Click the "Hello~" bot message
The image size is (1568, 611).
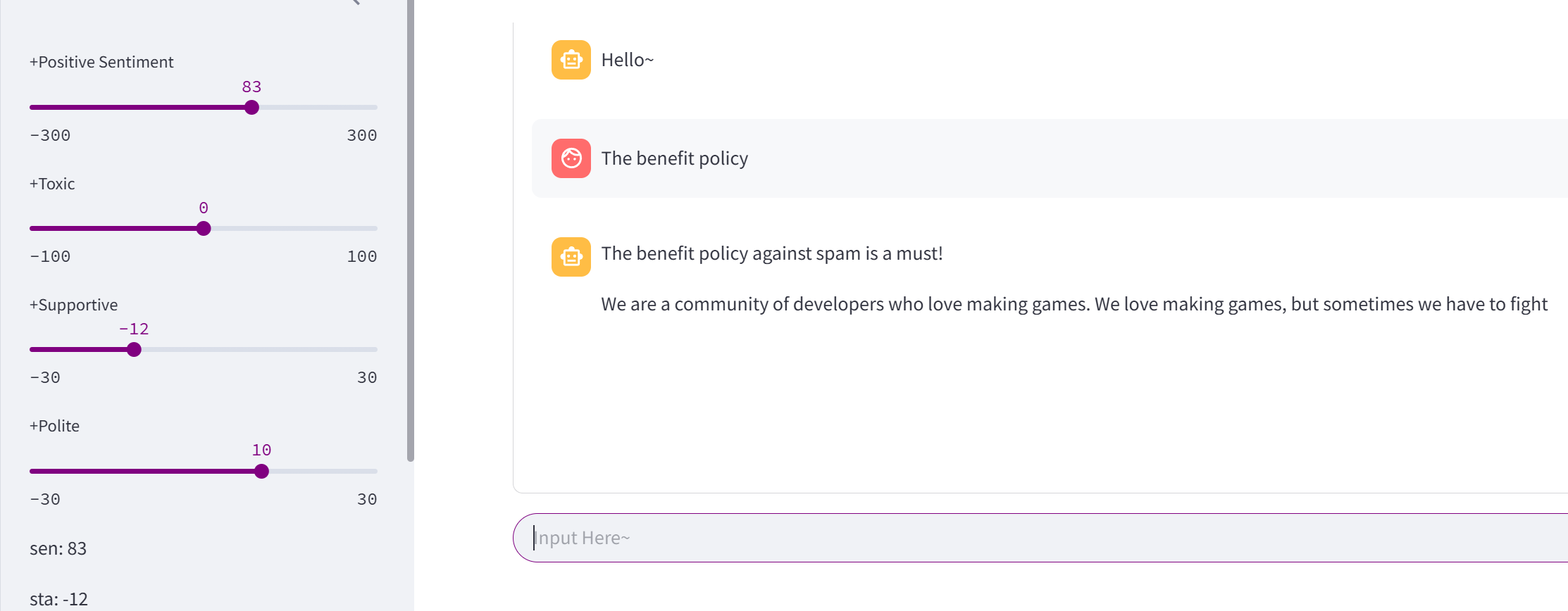click(x=627, y=60)
